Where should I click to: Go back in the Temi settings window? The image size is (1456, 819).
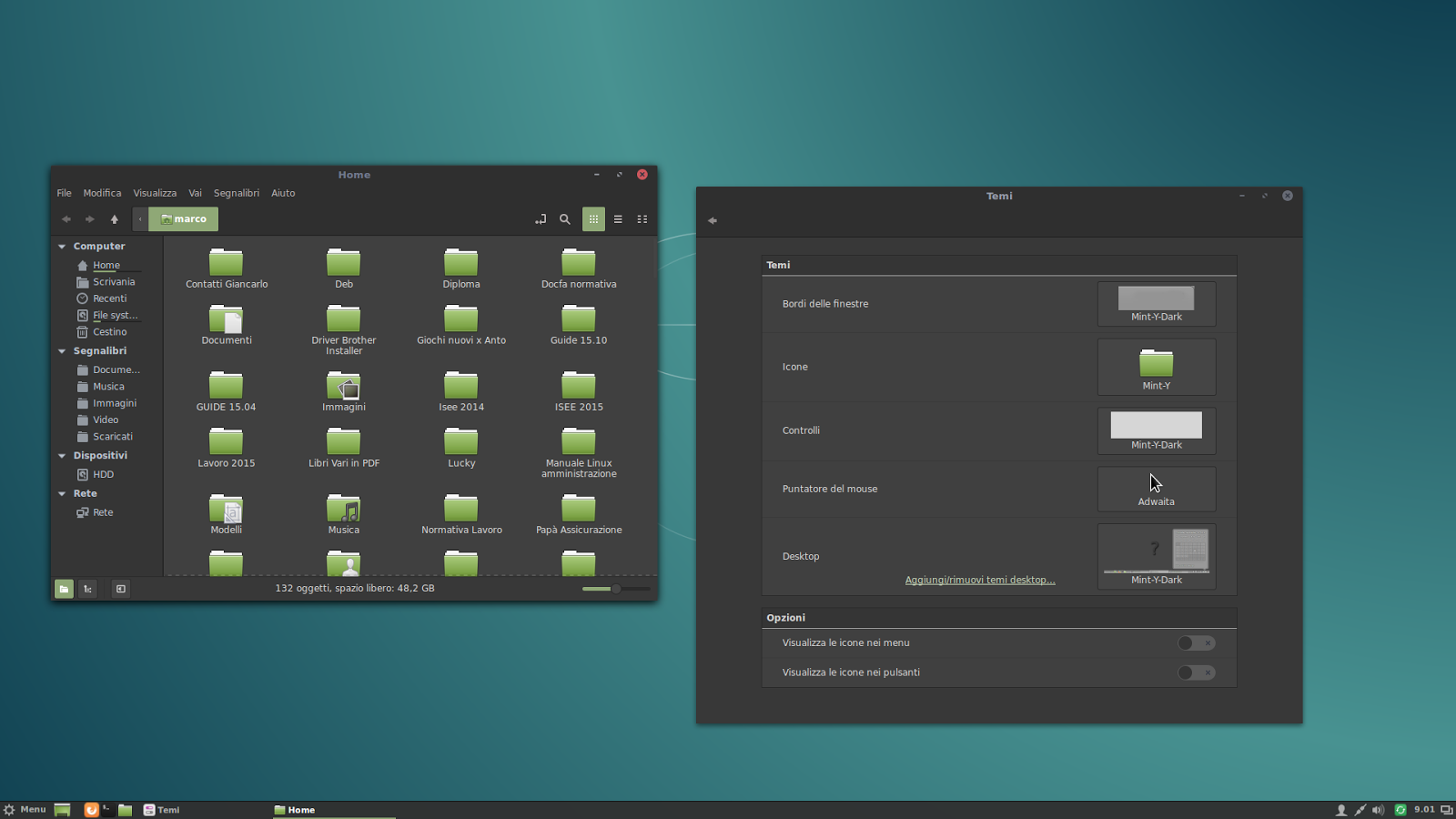[713, 220]
